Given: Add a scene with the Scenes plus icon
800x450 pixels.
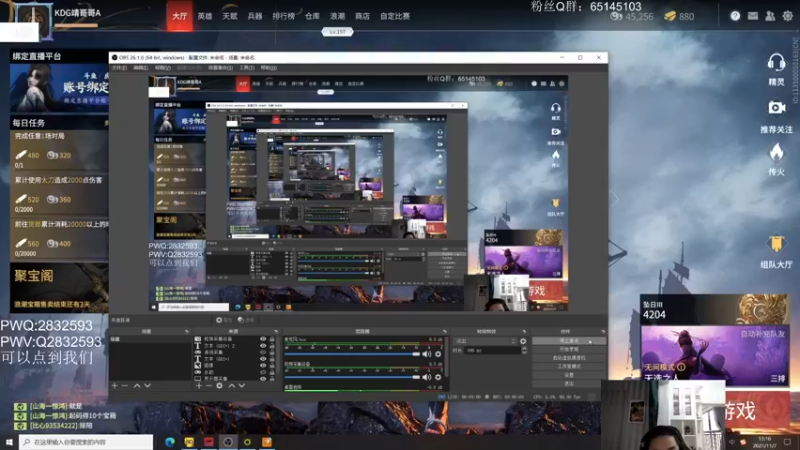Looking at the screenshot, I should click(x=114, y=386).
